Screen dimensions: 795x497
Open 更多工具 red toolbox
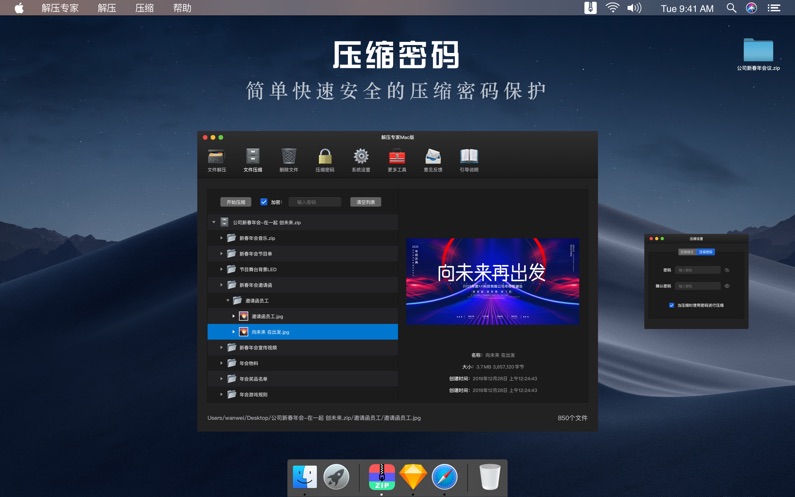pyautogui.click(x=397, y=158)
